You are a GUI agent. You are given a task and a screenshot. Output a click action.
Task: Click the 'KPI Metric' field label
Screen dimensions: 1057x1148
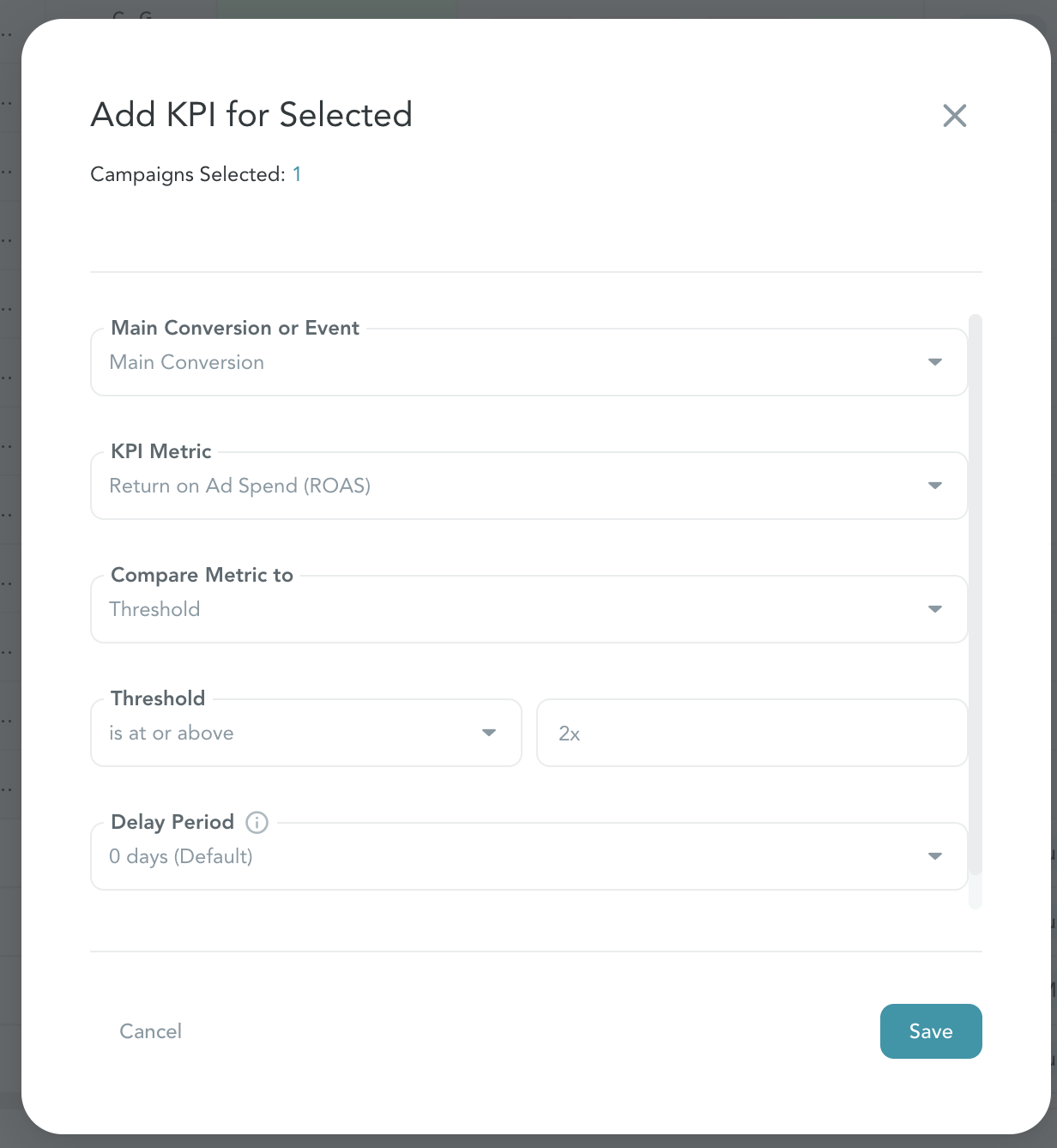tap(161, 451)
